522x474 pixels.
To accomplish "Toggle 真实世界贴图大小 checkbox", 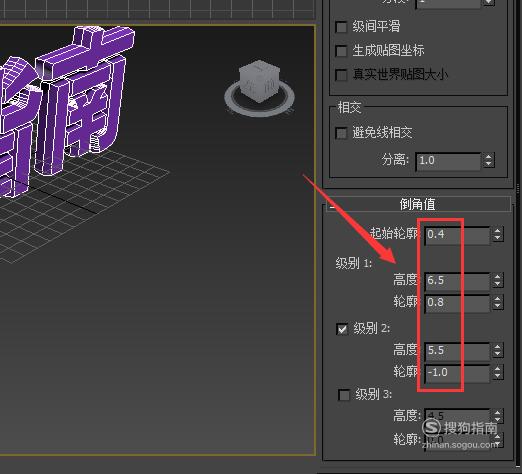I will pos(341,75).
